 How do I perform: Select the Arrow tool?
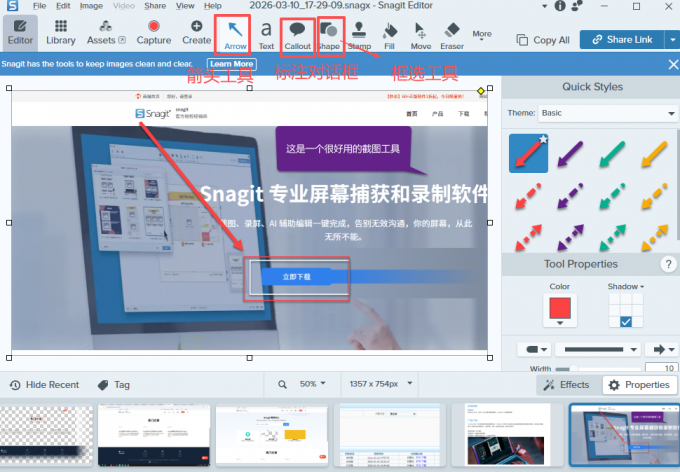[235, 35]
